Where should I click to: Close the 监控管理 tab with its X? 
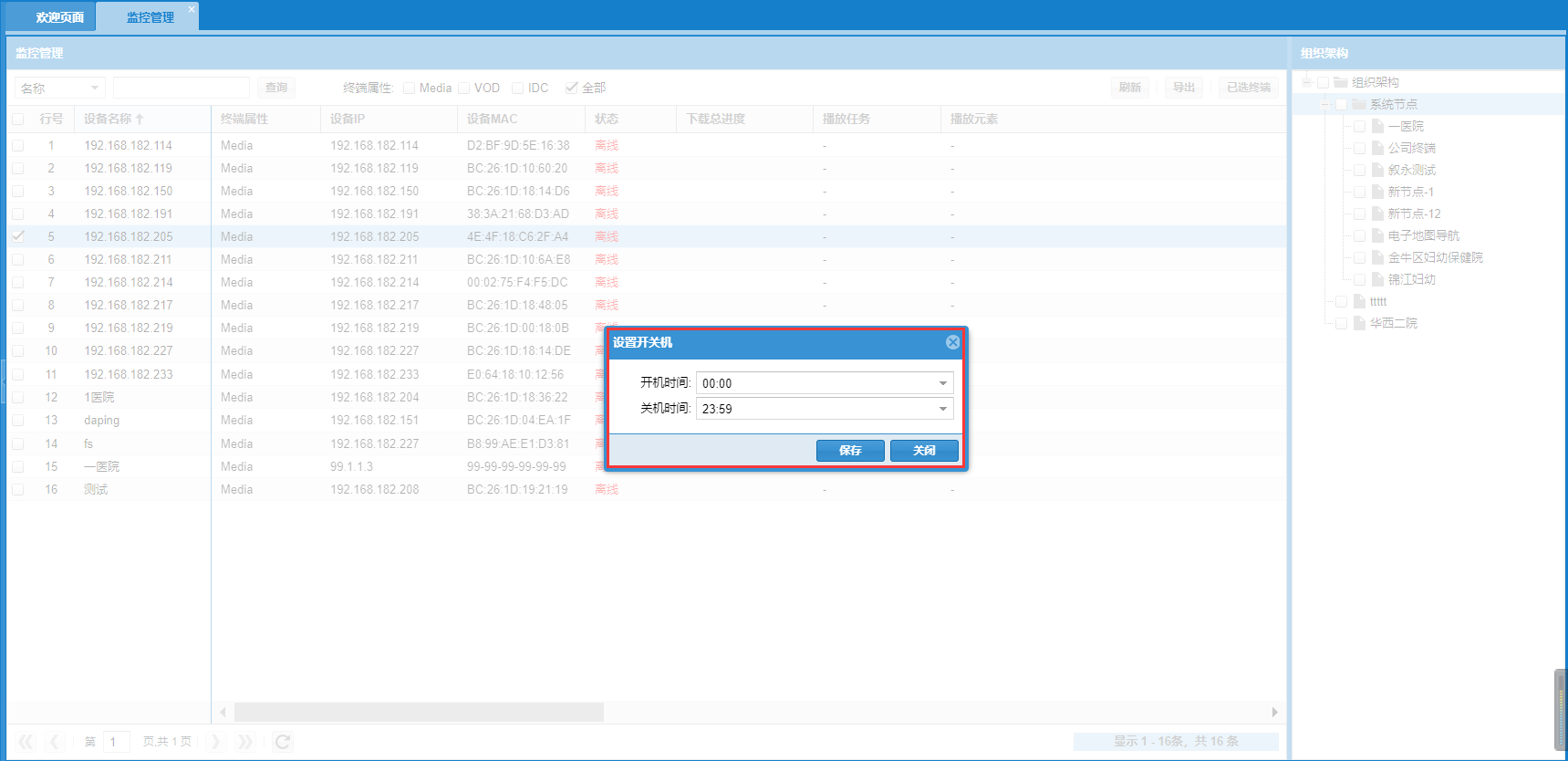(x=192, y=9)
